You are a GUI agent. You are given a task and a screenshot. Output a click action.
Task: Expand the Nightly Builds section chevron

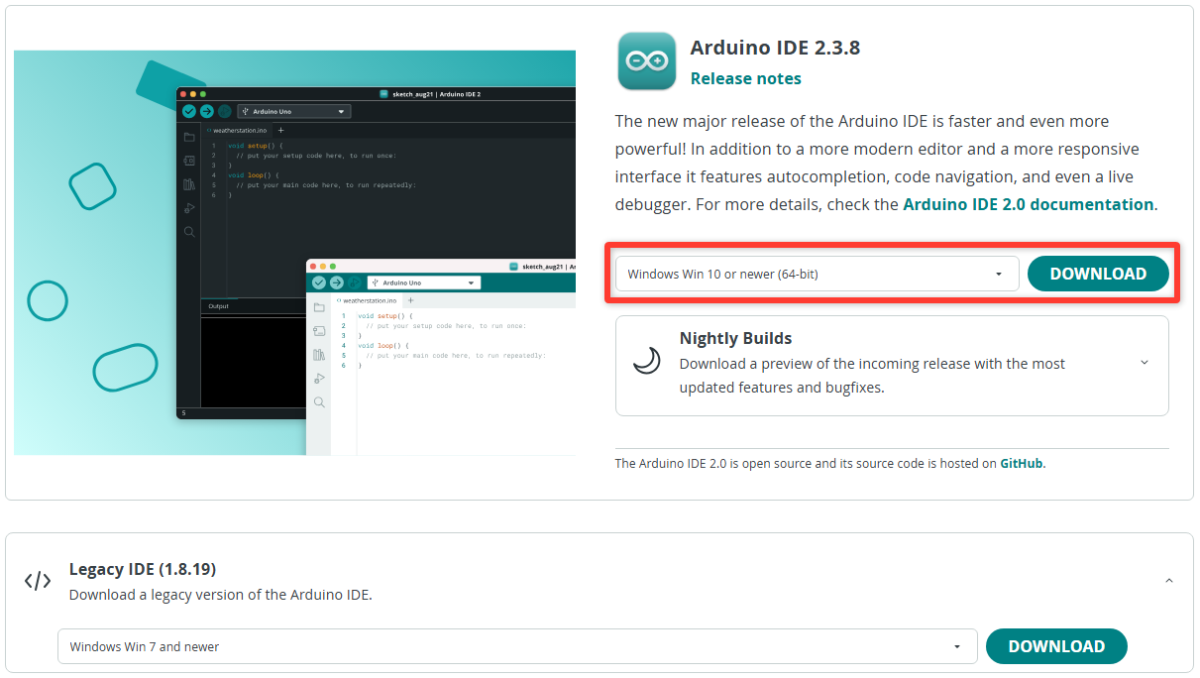1144,363
